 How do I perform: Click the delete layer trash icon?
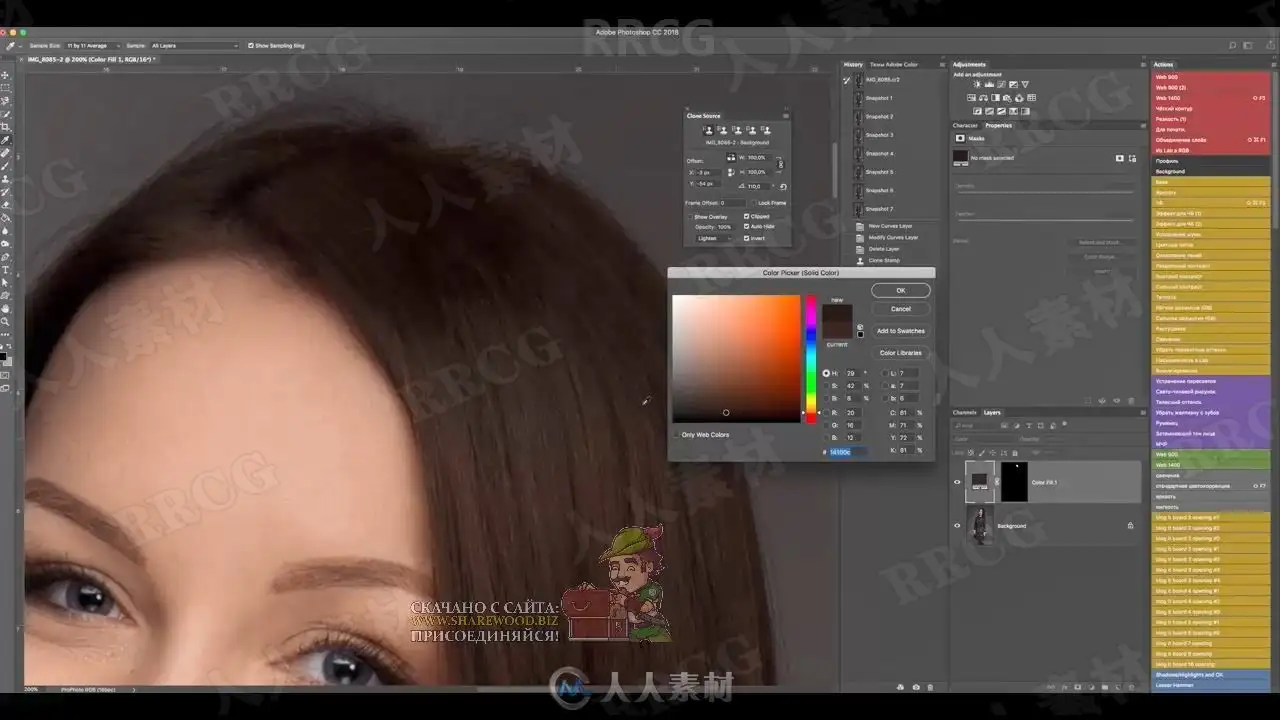coord(1134,687)
